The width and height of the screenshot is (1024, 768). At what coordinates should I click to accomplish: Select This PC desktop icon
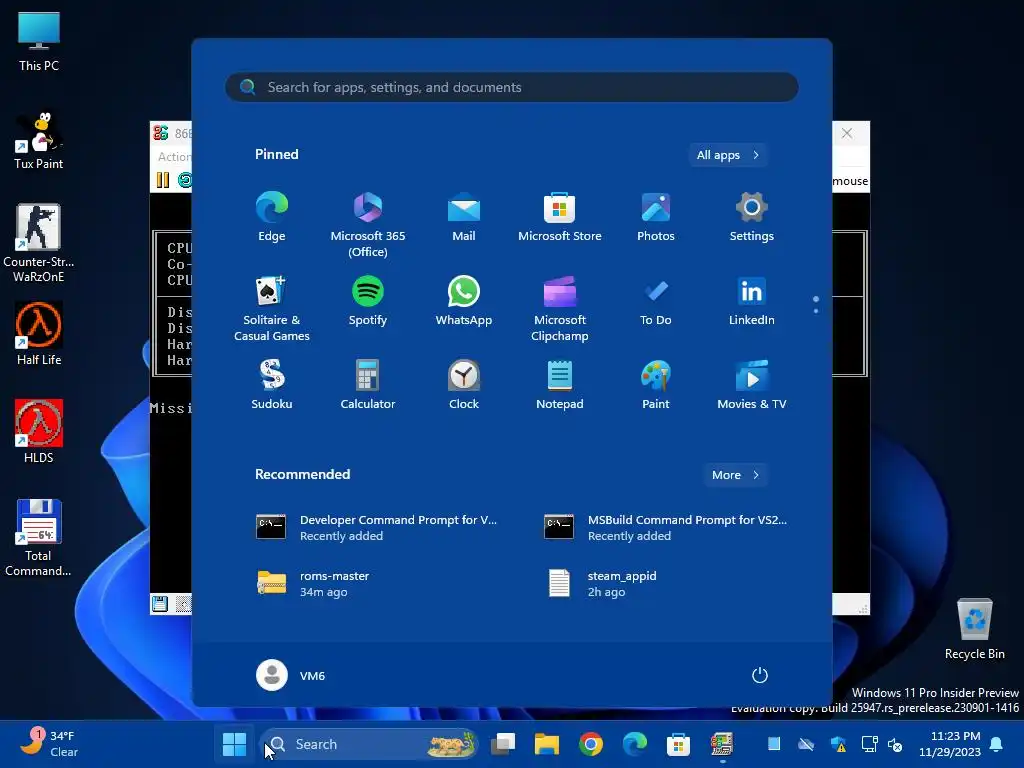pos(39,40)
